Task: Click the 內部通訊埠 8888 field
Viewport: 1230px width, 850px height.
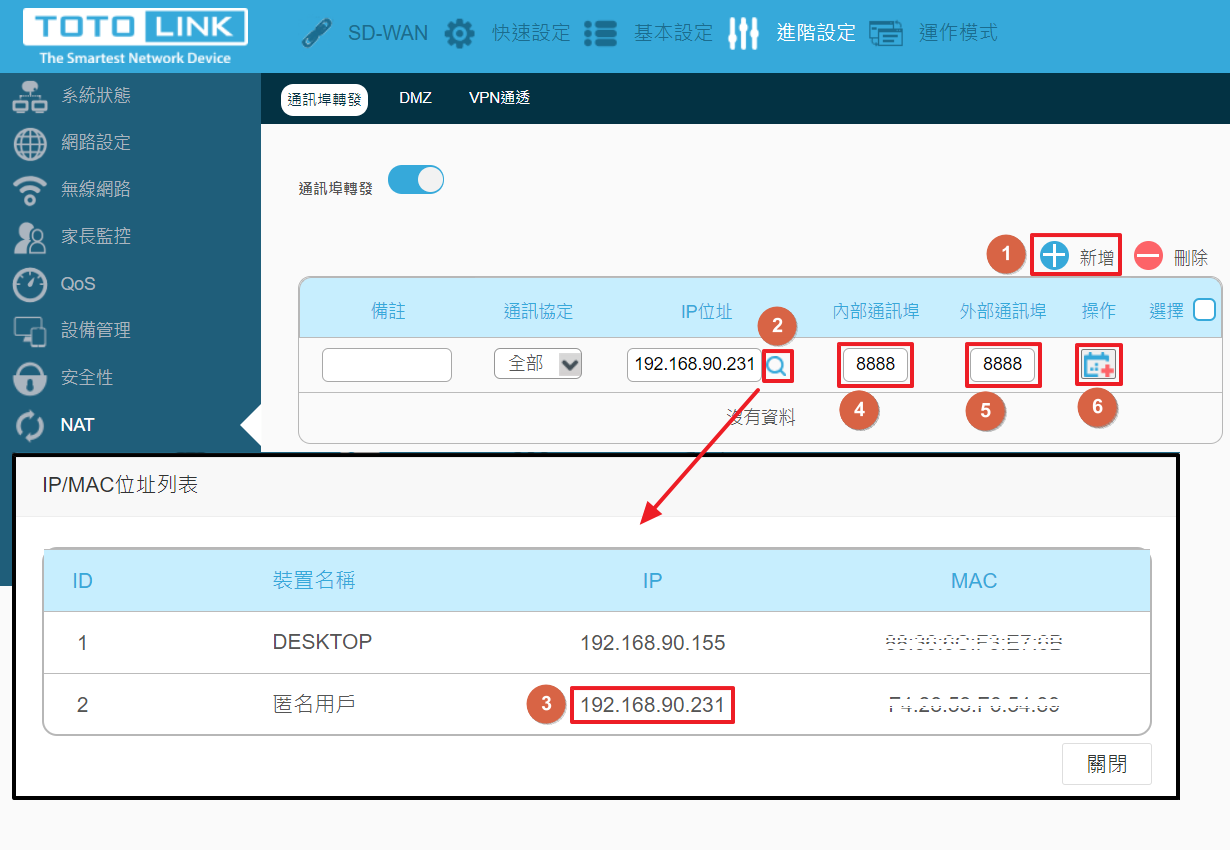Action: tap(876, 365)
